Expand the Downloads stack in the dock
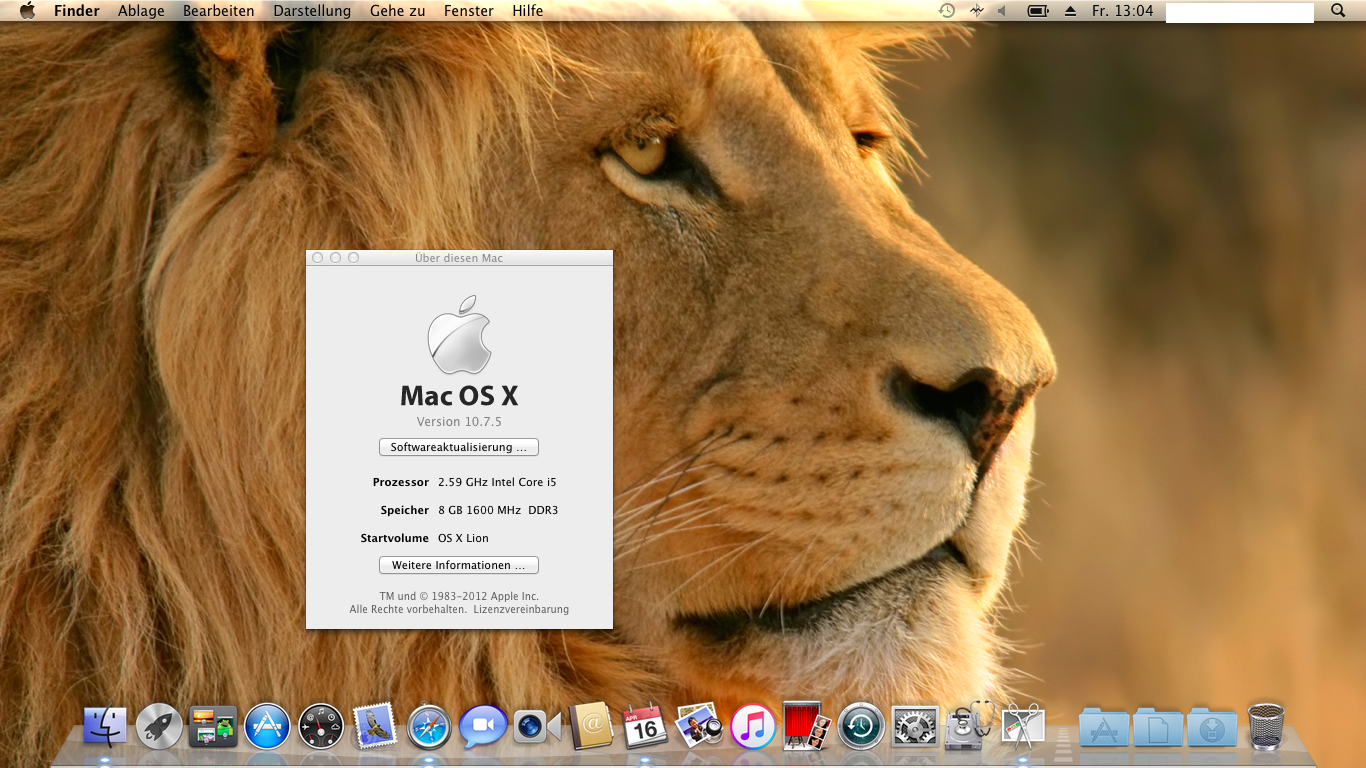The height and width of the screenshot is (768, 1366). (1212, 727)
